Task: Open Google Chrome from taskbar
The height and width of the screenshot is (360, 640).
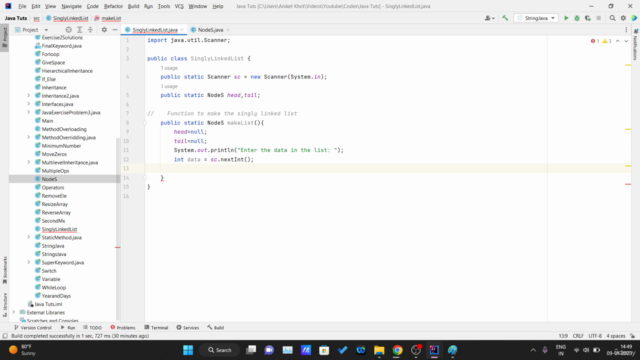Action: click(x=397, y=350)
